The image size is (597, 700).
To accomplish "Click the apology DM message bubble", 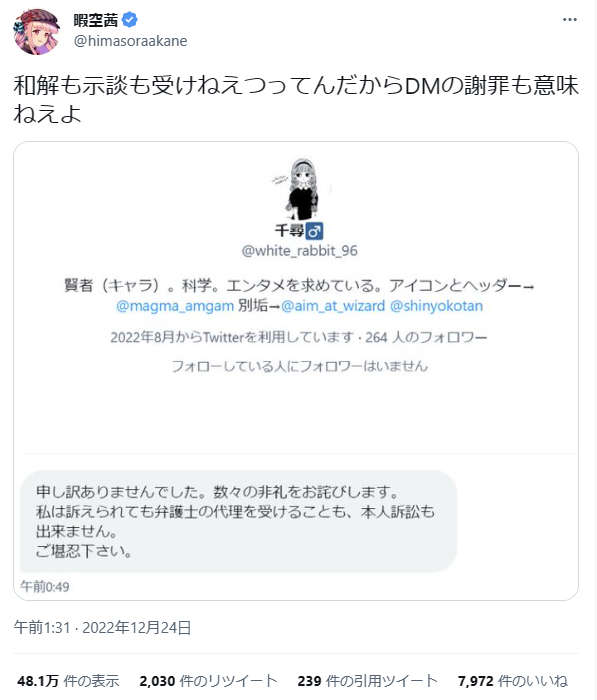I will pyautogui.click(x=238, y=521).
